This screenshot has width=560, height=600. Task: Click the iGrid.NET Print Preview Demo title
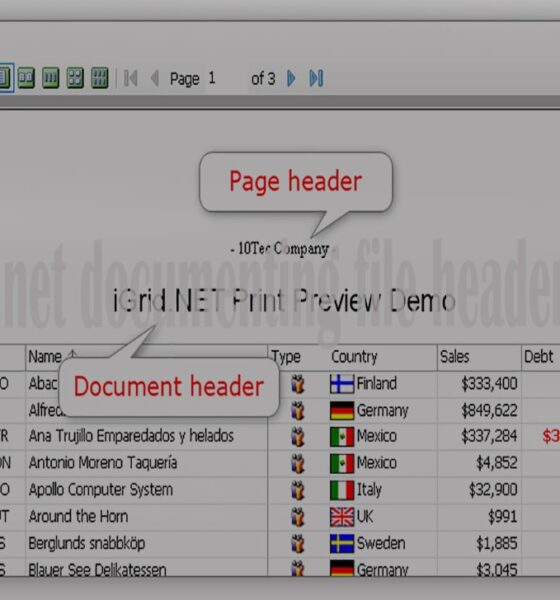284,301
